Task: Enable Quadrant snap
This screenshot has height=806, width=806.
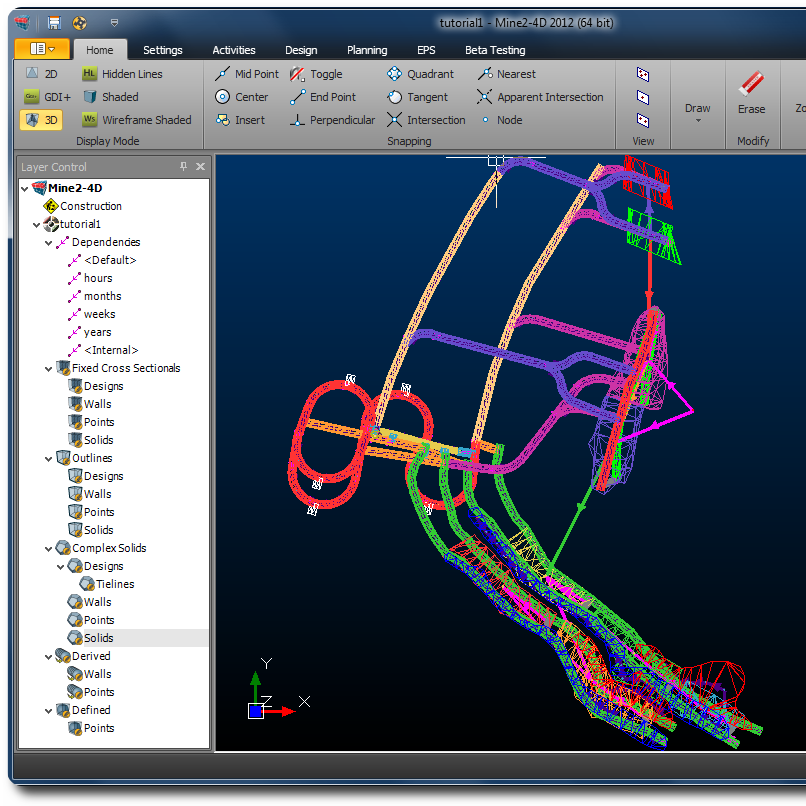Action: pos(420,74)
